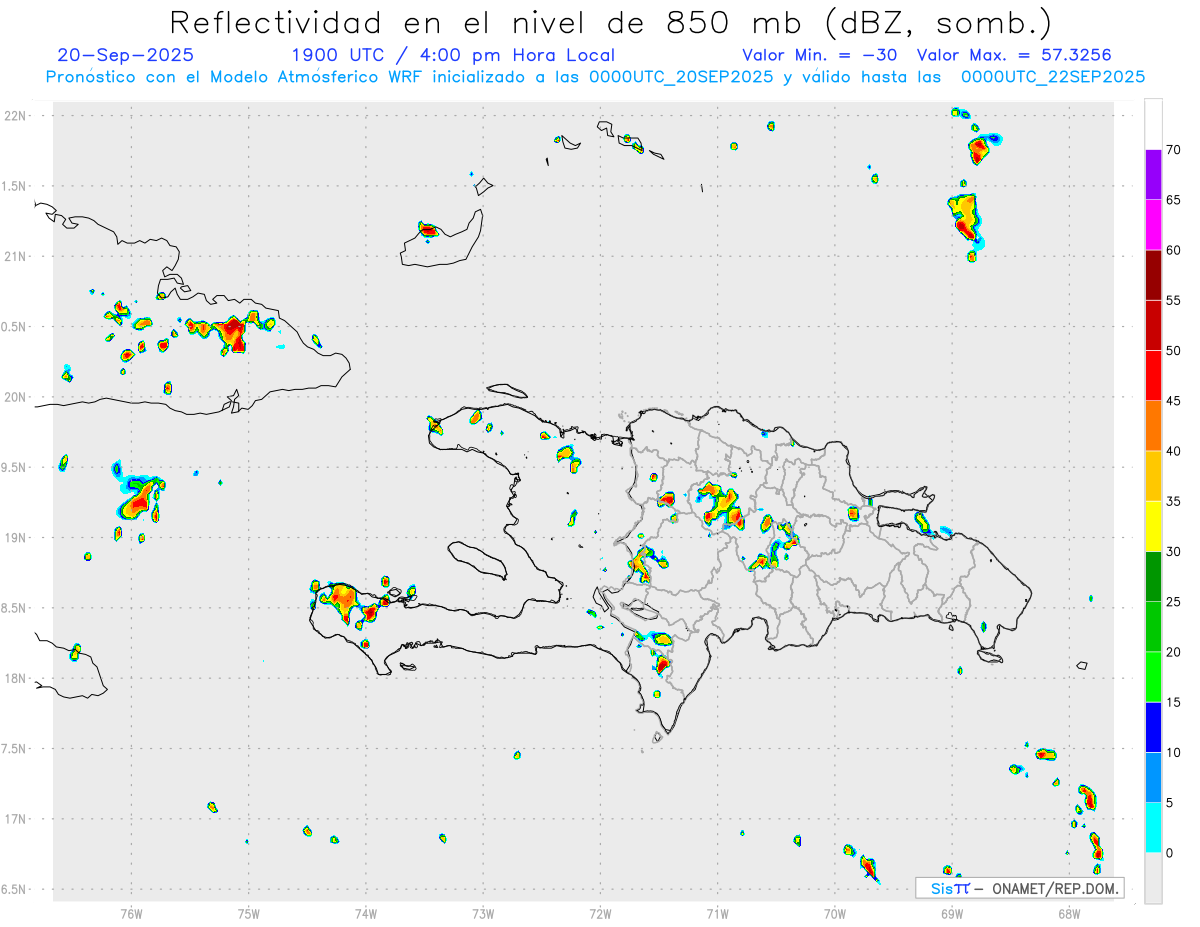Click the '73W' longitude label
The image size is (1200, 927).
[x=483, y=914]
